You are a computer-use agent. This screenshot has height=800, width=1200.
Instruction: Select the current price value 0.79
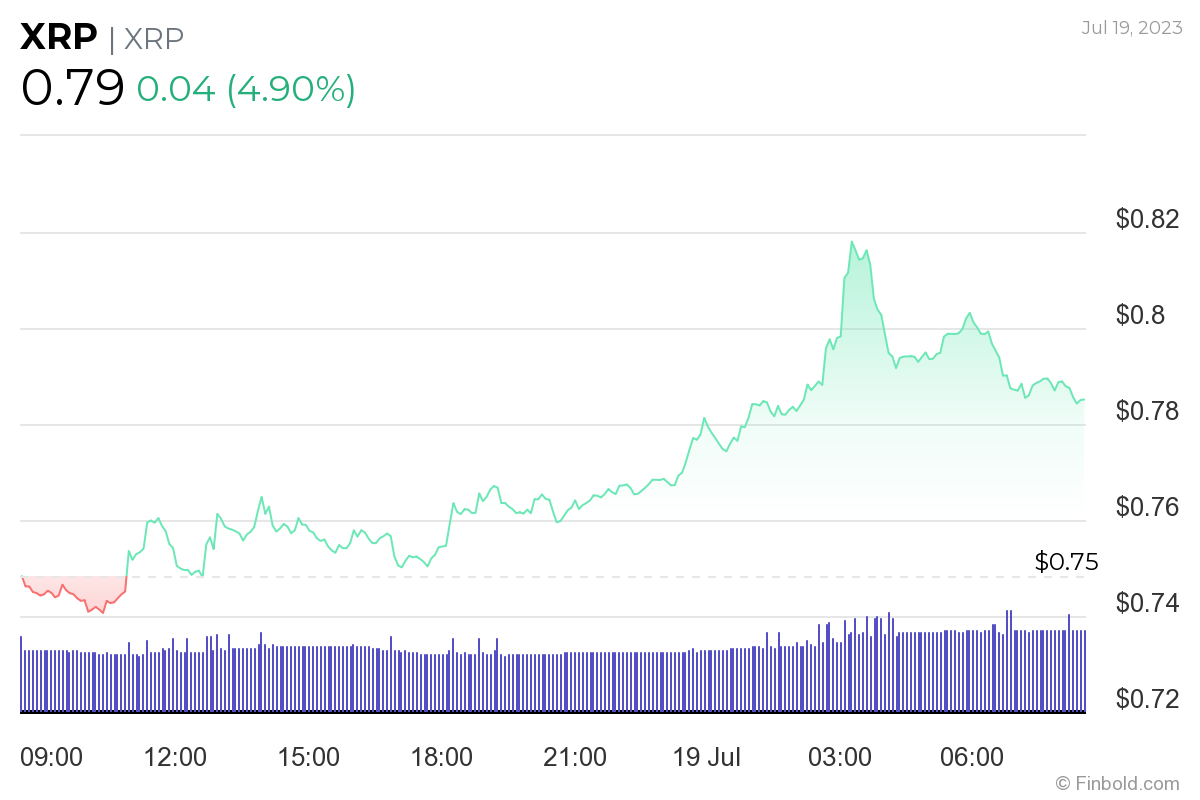click(x=72, y=88)
